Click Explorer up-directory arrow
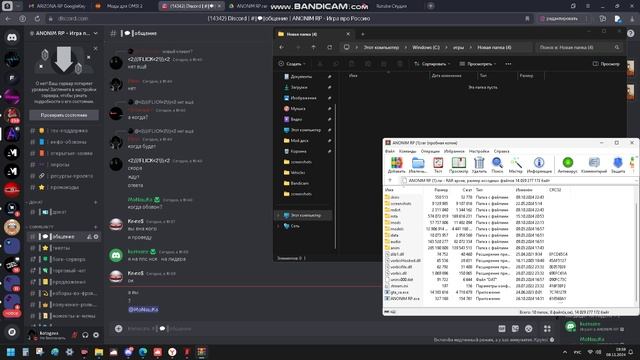The image size is (640, 360). coord(313,47)
